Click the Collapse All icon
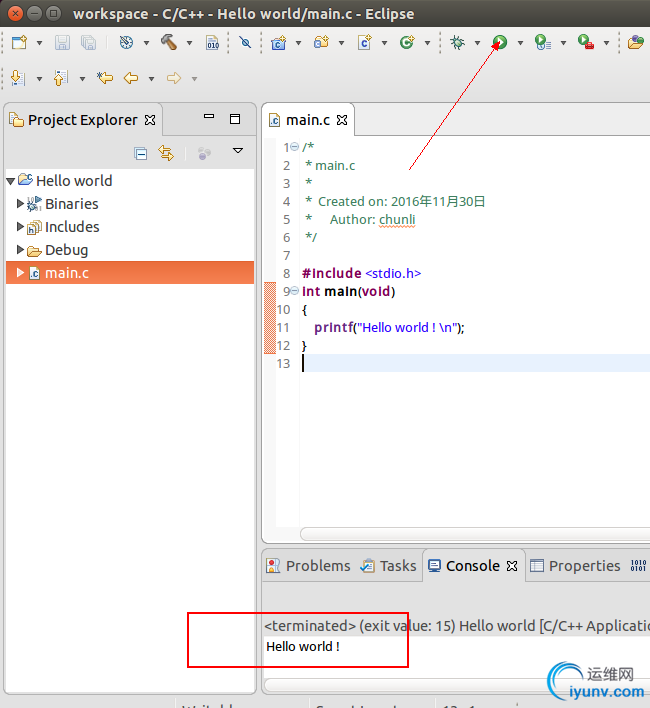The height and width of the screenshot is (708, 650). (x=141, y=154)
